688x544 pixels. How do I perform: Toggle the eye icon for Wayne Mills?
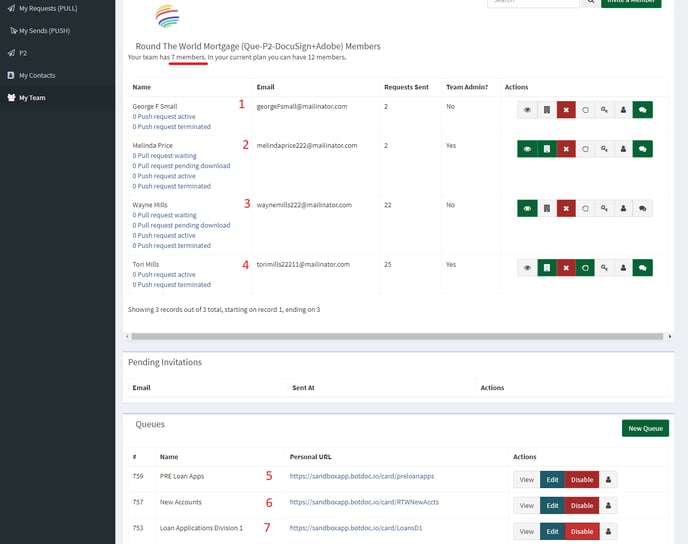[527, 208]
